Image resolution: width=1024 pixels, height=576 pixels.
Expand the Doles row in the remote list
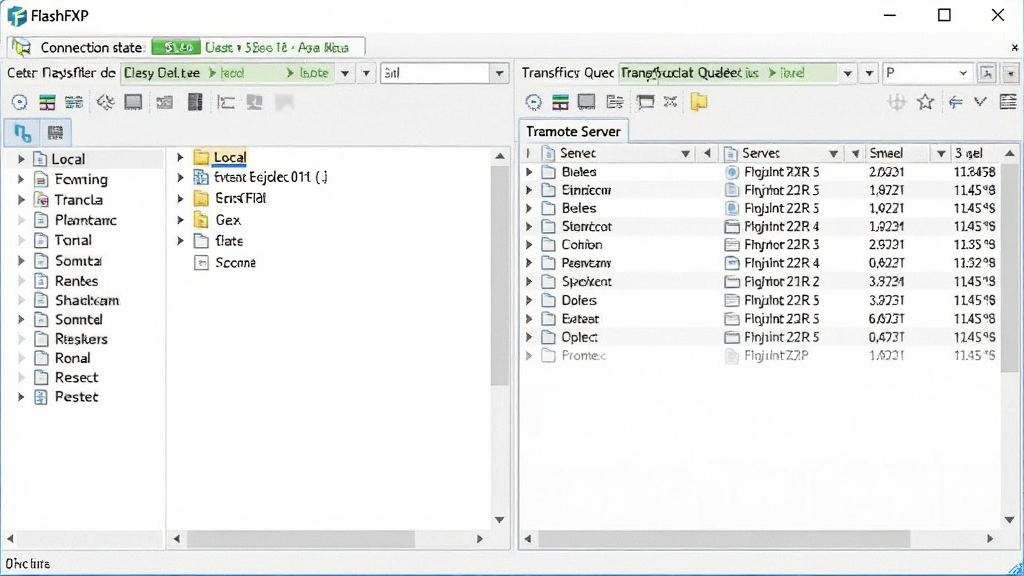pyautogui.click(x=529, y=300)
